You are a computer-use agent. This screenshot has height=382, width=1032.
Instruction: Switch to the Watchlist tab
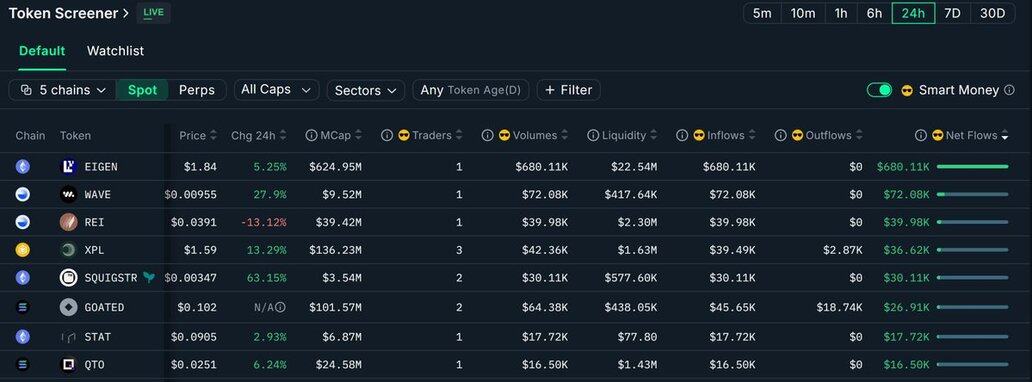(115, 51)
